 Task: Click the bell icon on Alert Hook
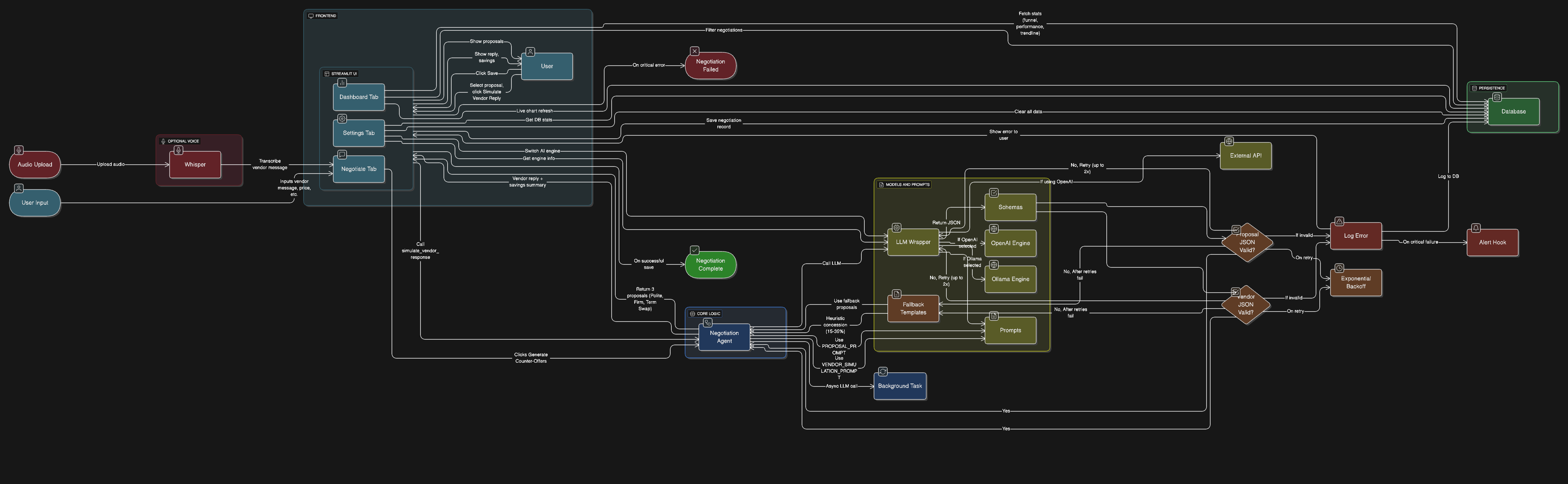[x=1476, y=228]
